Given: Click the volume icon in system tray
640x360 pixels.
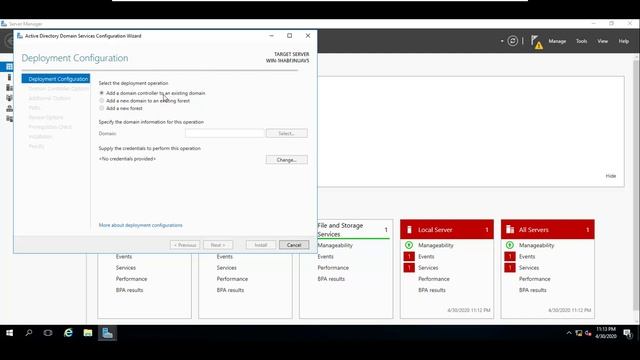Looking at the screenshot, I should tap(588, 333).
